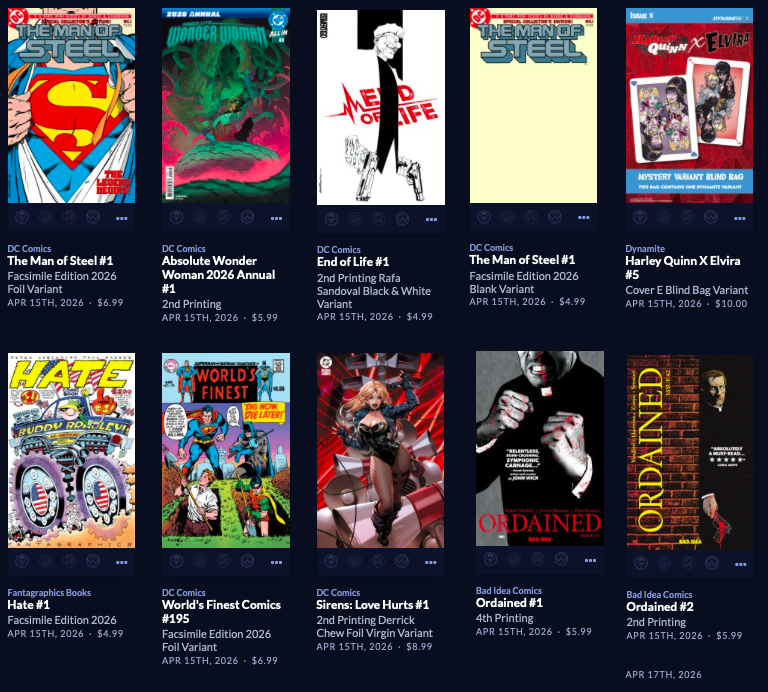Toggle read status for Ordained #1

tap(537, 559)
